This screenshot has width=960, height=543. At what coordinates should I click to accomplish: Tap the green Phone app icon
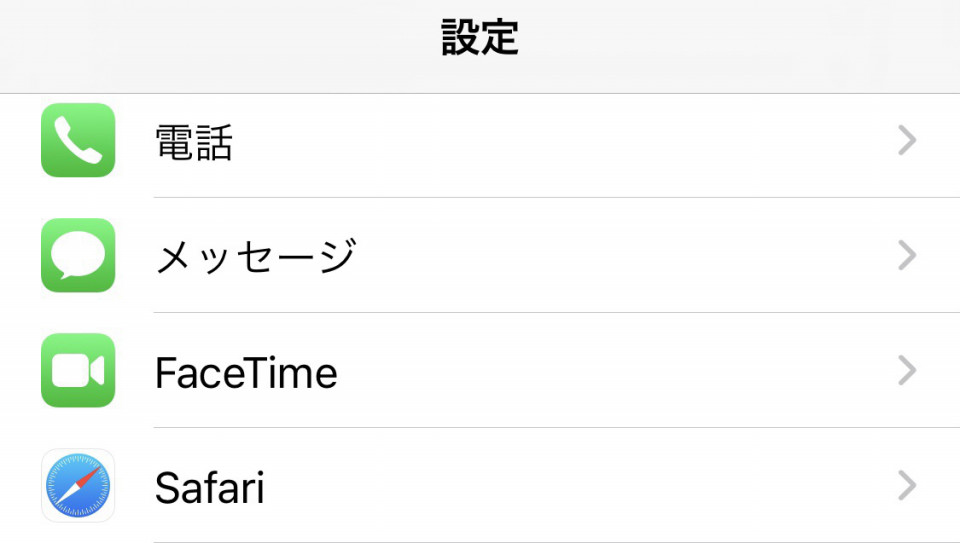(78, 140)
